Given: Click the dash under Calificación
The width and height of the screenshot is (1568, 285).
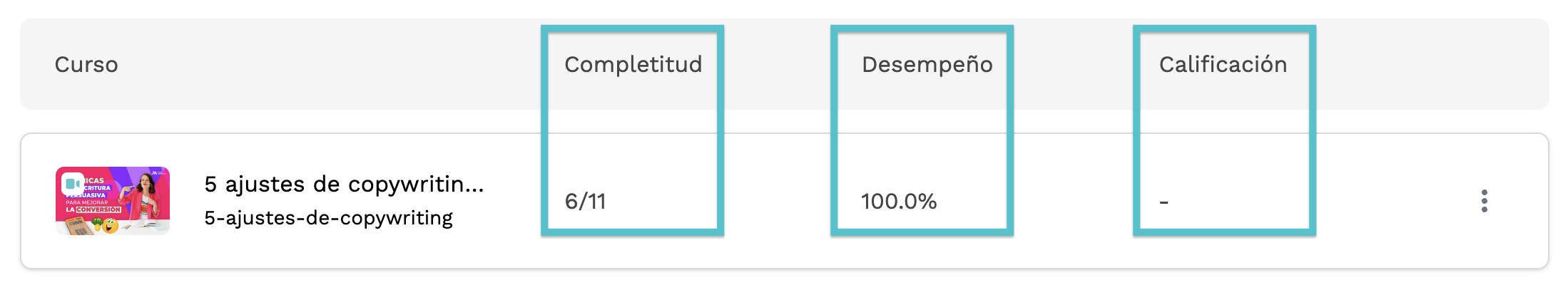Looking at the screenshot, I should (x=1164, y=202).
